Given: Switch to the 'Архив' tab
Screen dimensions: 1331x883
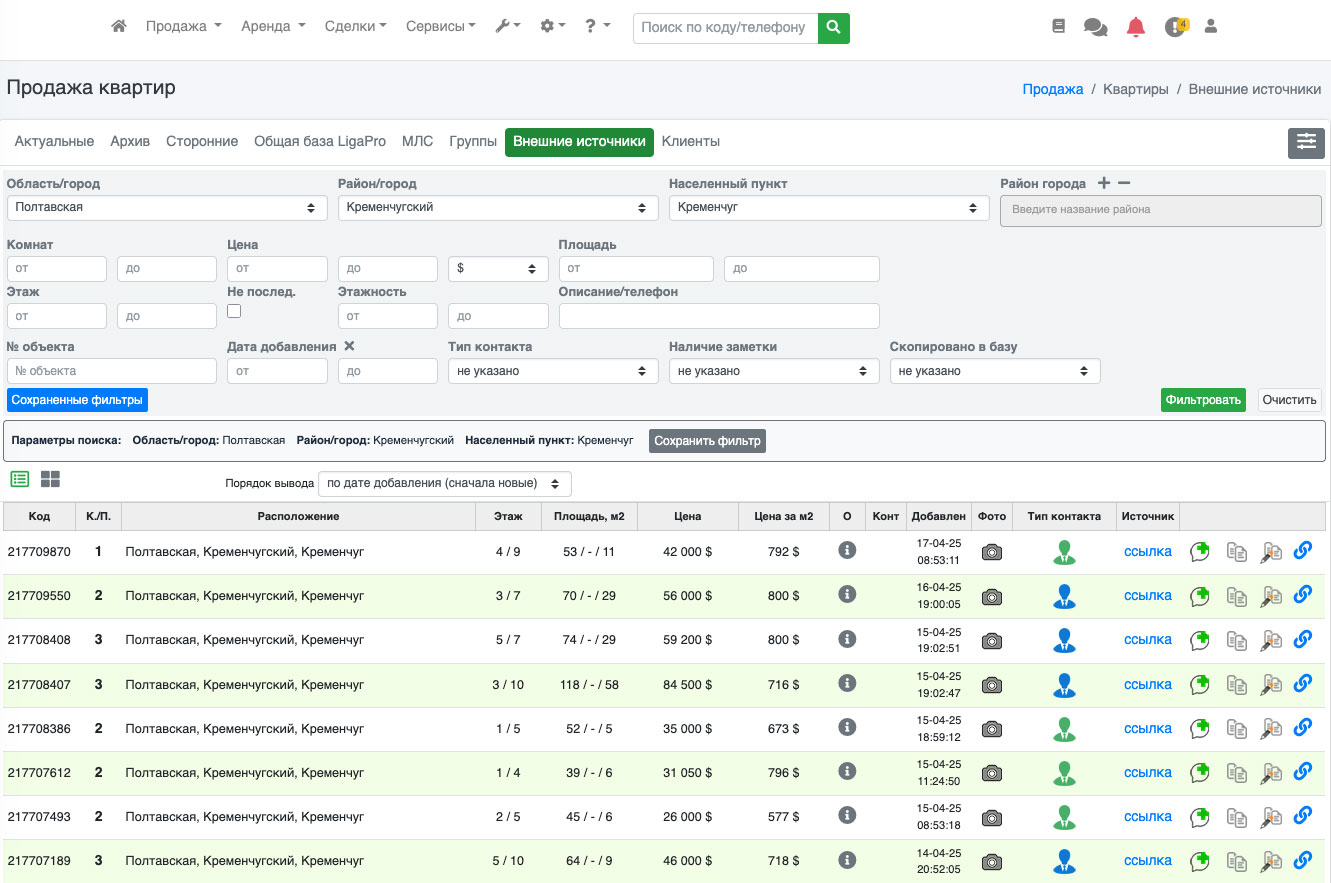Looking at the screenshot, I should 130,142.
